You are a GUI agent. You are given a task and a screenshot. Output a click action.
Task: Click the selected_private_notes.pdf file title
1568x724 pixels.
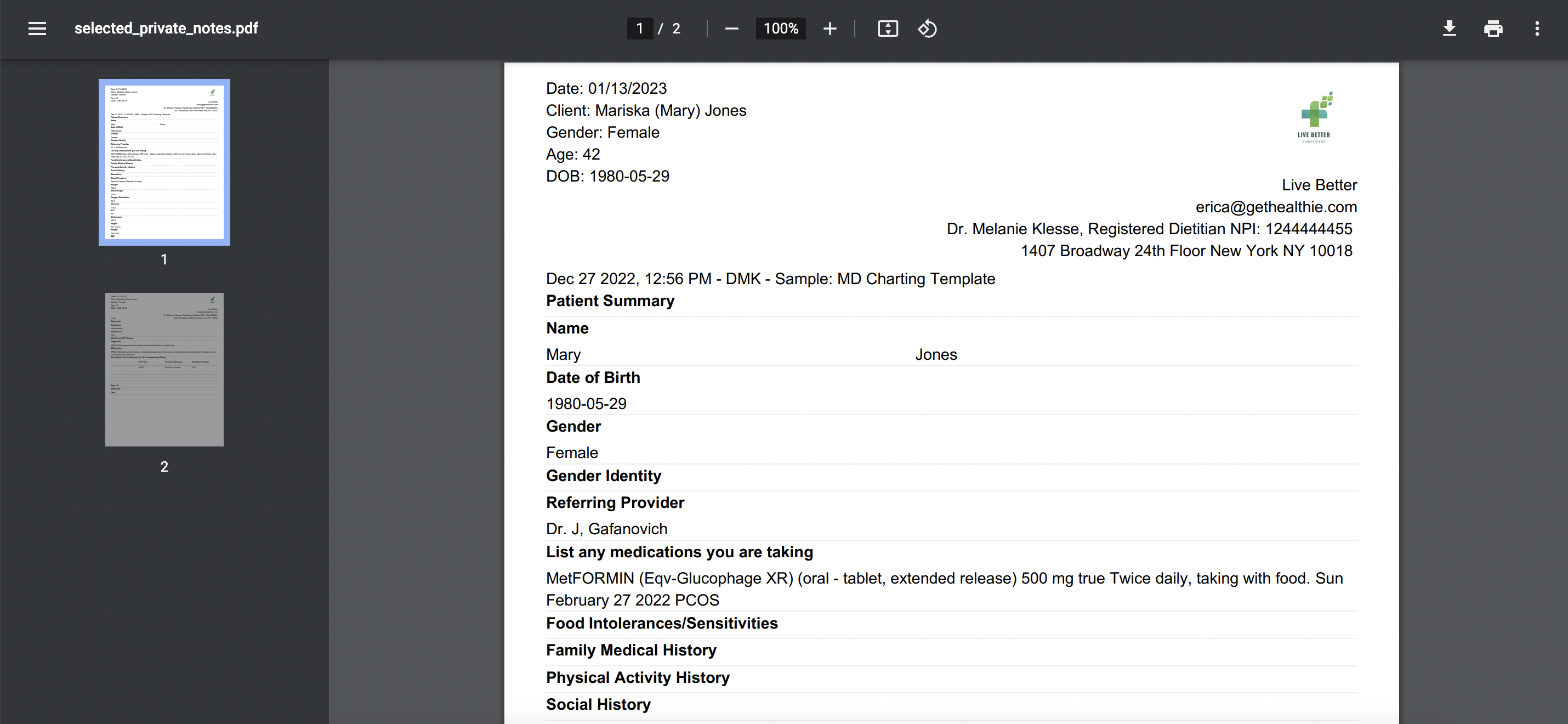166,29
